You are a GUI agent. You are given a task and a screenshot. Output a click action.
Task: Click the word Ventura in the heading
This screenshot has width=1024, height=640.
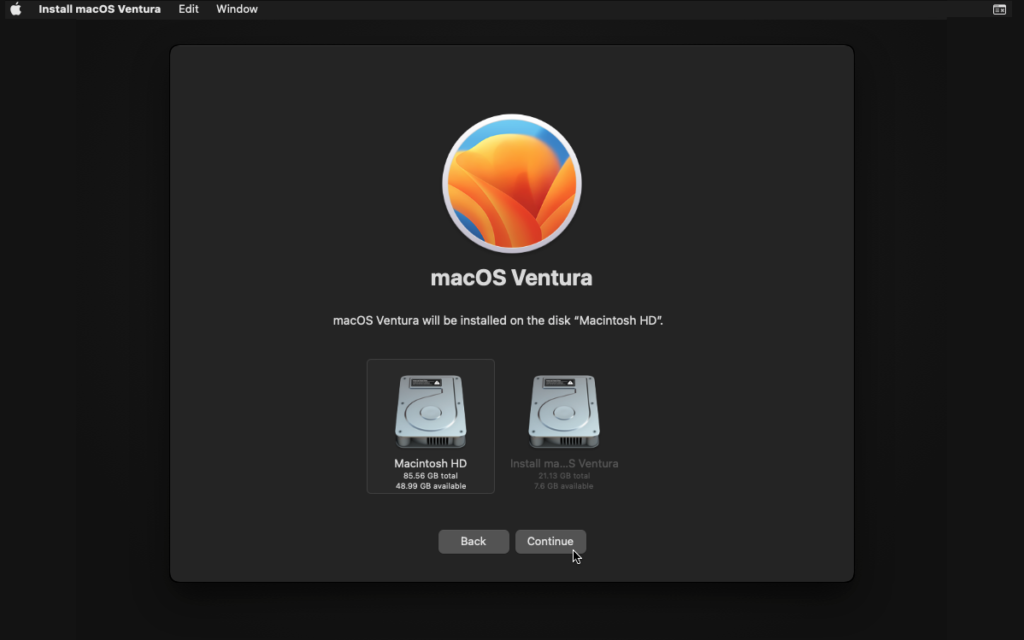pyautogui.click(x=551, y=278)
